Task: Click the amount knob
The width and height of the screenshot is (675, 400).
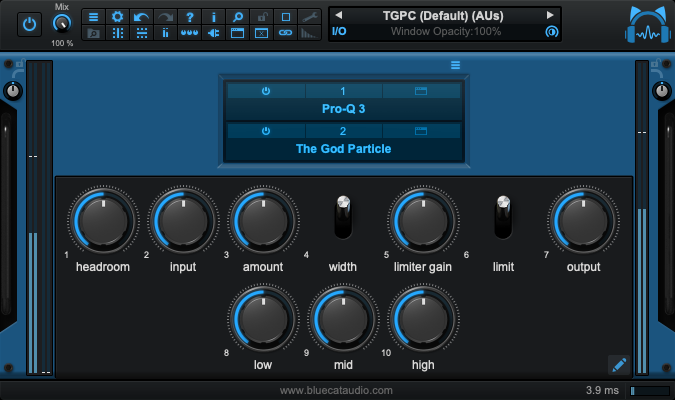Action: [x=263, y=221]
